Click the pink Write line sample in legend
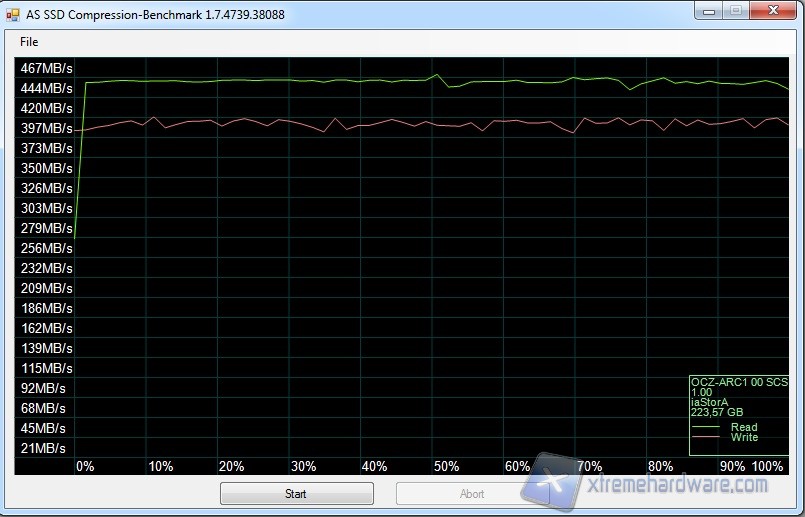Image resolution: width=805 pixels, height=517 pixels. click(x=708, y=437)
